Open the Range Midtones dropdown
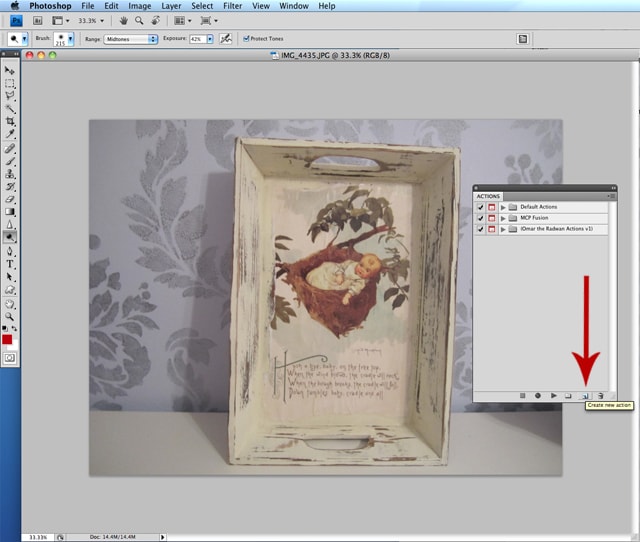The height and width of the screenshot is (542, 640). point(131,39)
